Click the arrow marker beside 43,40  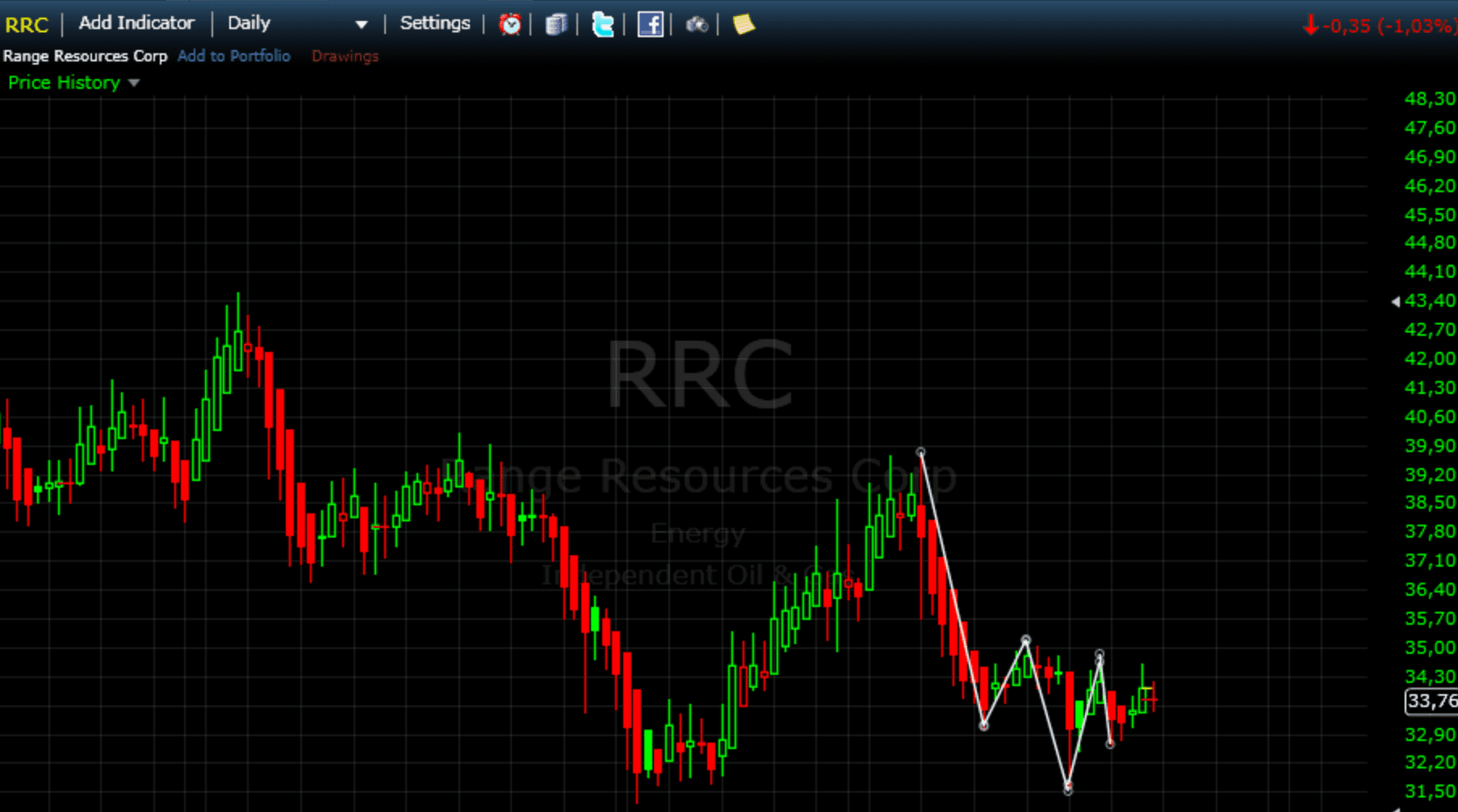coord(1395,301)
